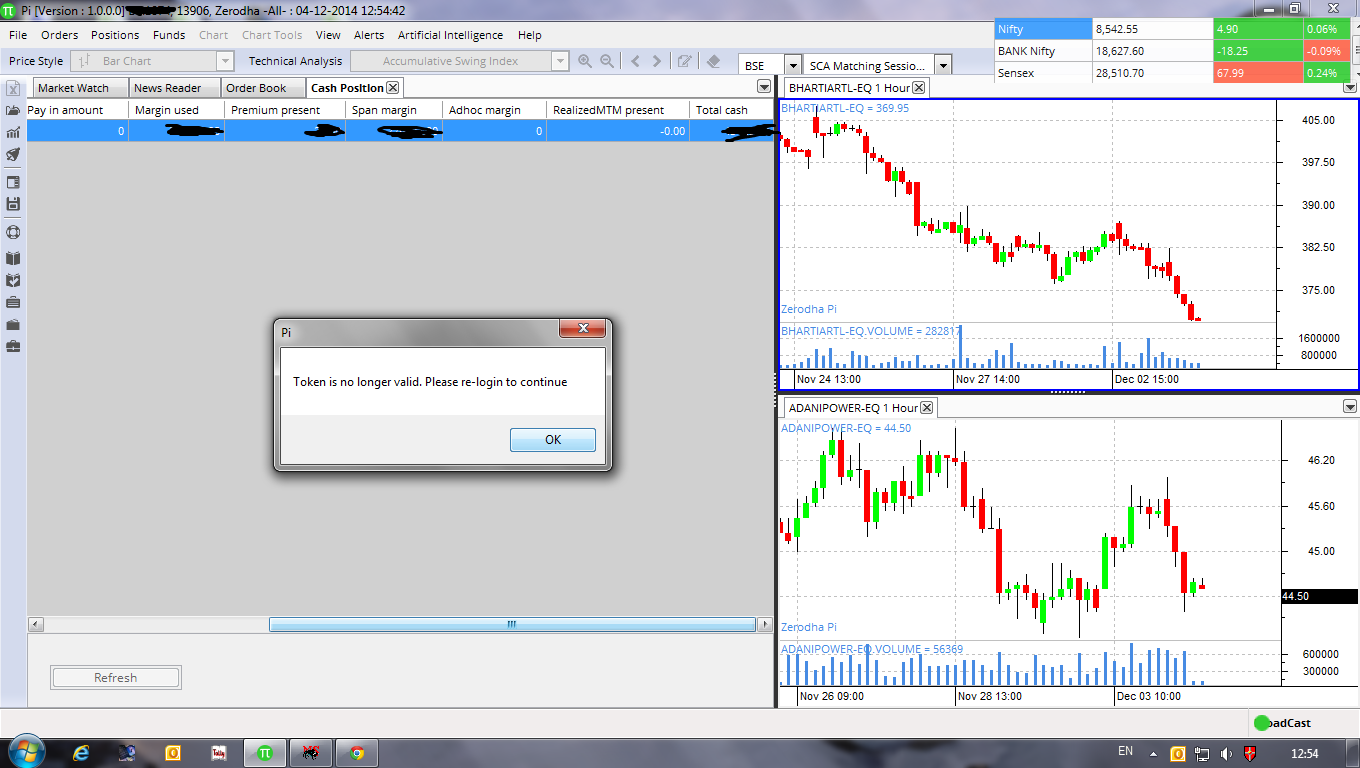Click the eraser toolbar icon

coord(713,61)
